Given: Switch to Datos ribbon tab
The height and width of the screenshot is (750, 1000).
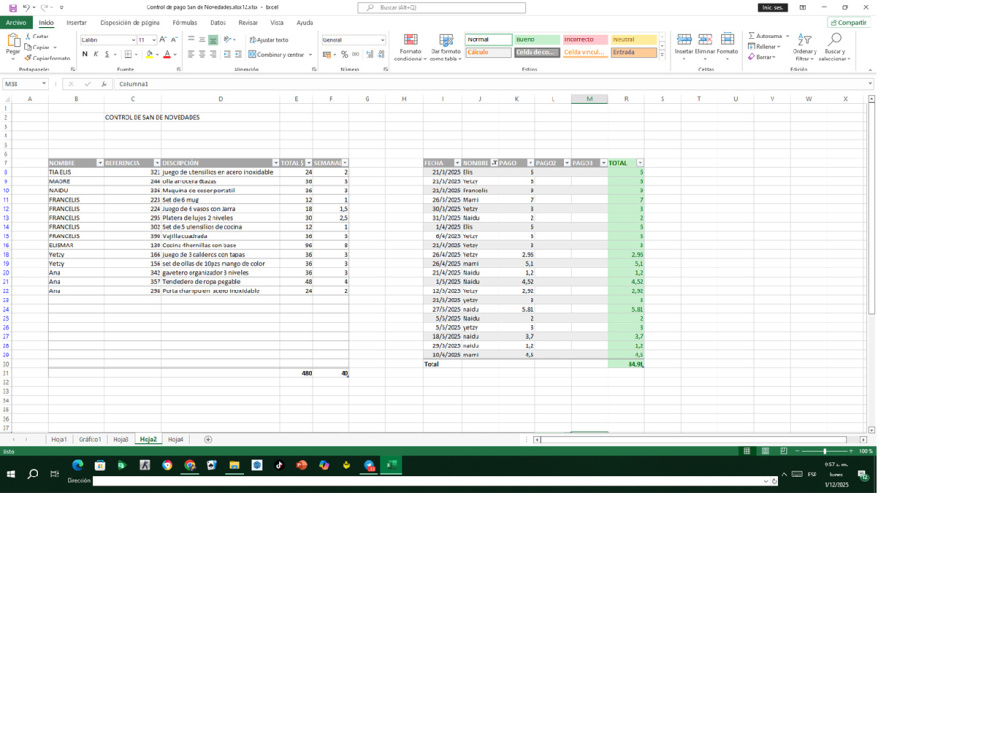Looking at the screenshot, I should (x=217, y=22).
